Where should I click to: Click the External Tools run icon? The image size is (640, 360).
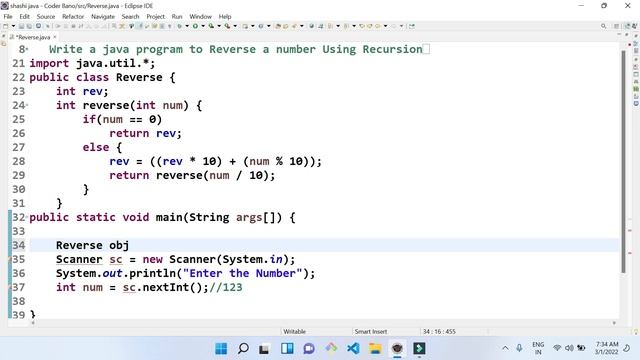(x=227, y=26)
